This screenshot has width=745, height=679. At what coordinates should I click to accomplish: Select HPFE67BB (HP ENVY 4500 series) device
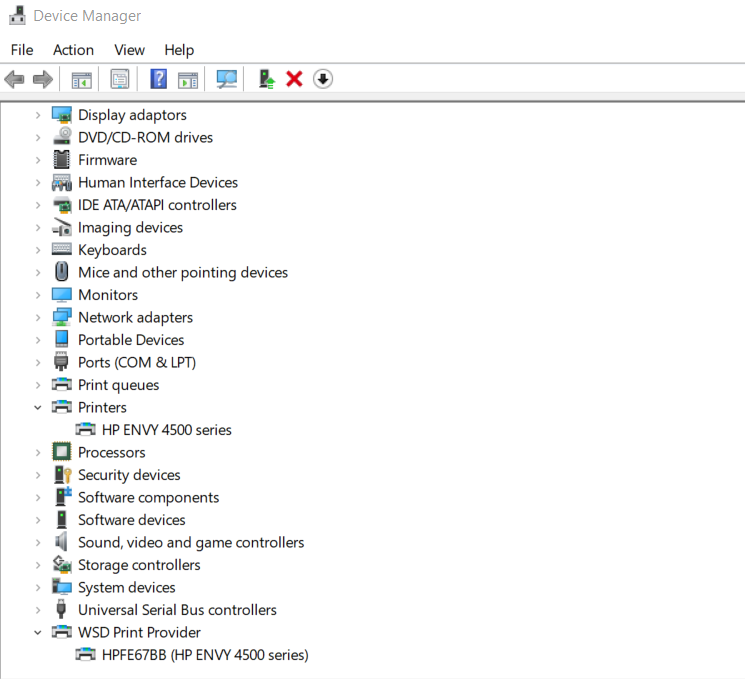[x=205, y=655]
